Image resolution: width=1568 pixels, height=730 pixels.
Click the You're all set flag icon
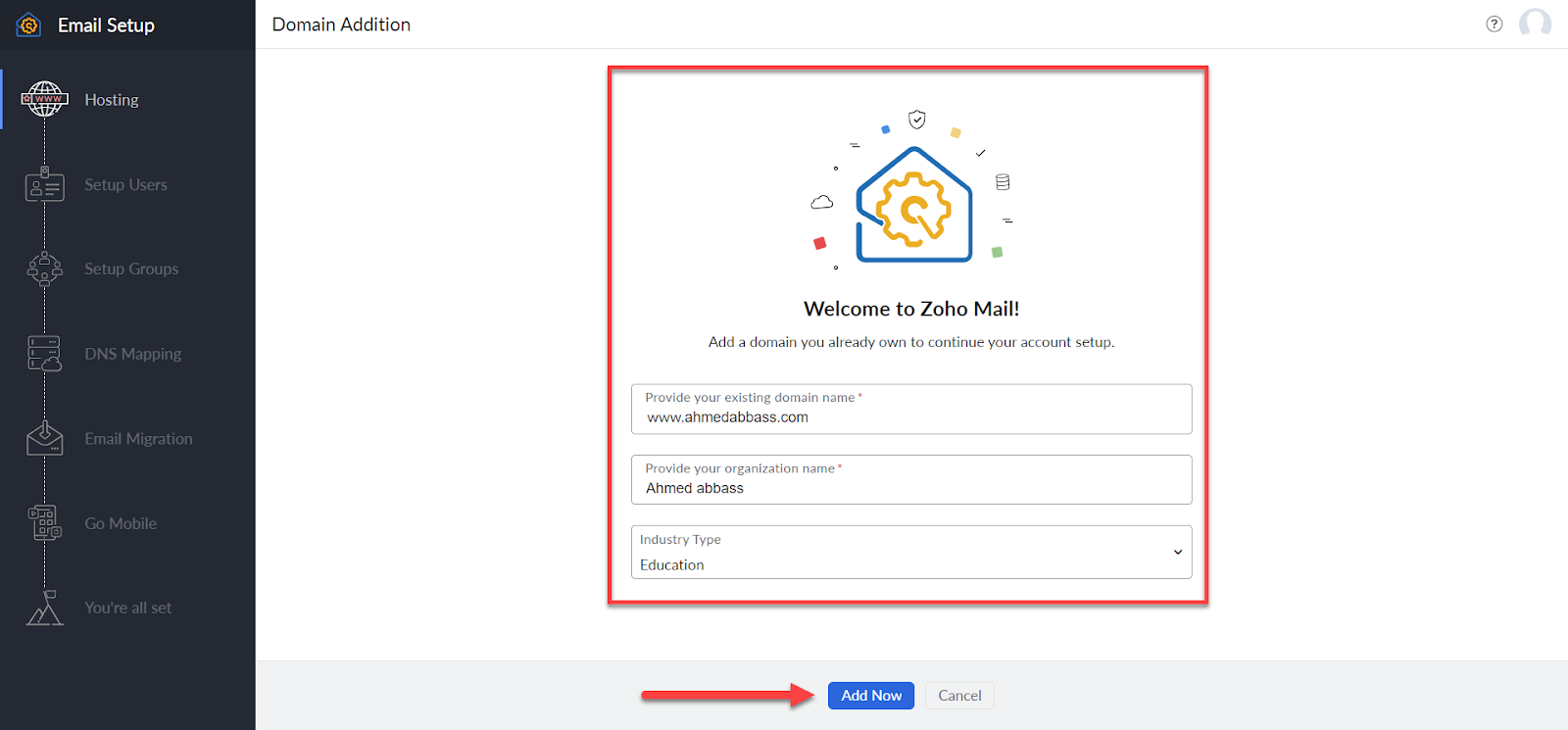pos(44,608)
